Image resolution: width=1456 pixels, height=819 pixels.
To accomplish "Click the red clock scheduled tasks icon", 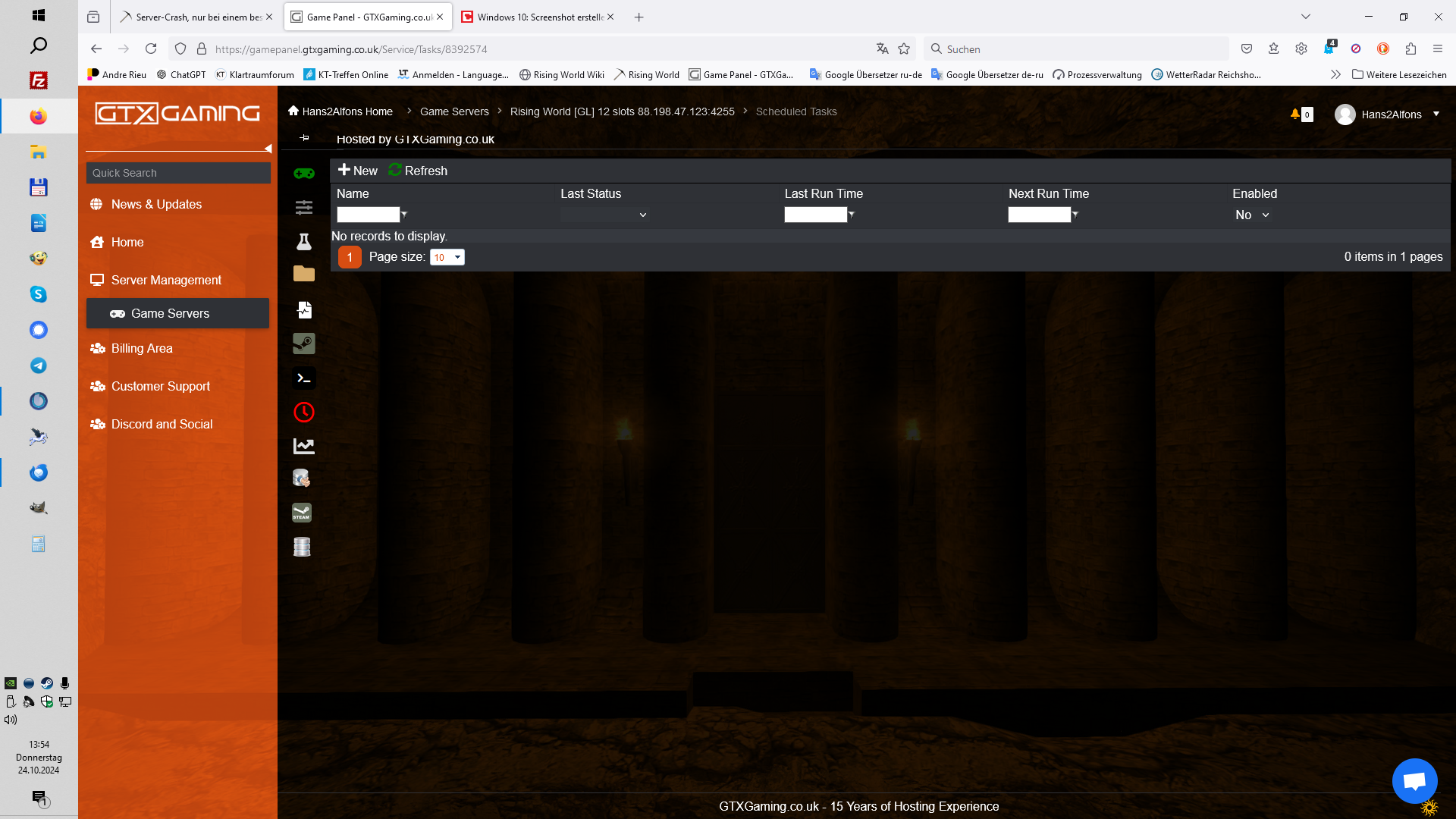I will [x=304, y=412].
